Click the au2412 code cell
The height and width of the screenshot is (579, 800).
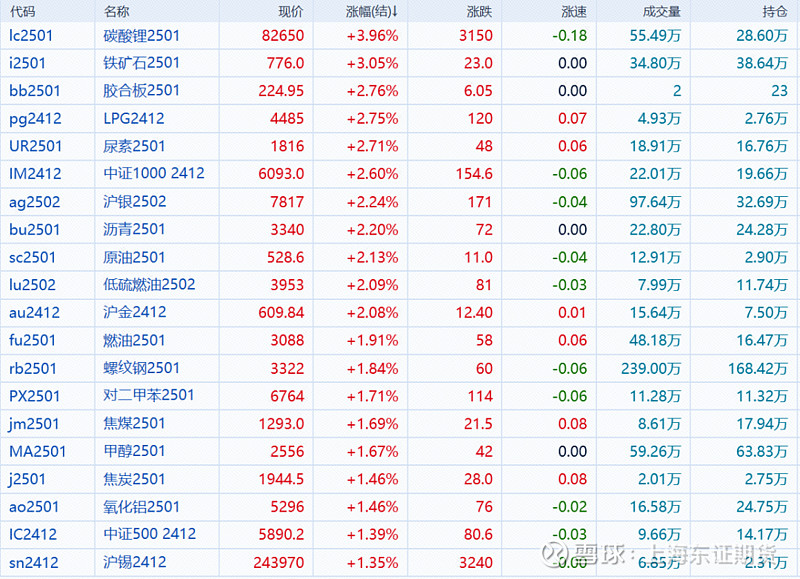[x=35, y=313]
